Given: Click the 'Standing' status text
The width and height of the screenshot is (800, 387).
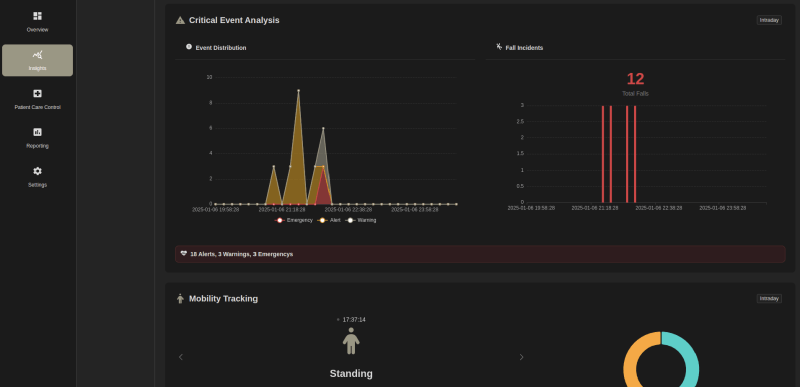Looking at the screenshot, I should (x=351, y=374).
